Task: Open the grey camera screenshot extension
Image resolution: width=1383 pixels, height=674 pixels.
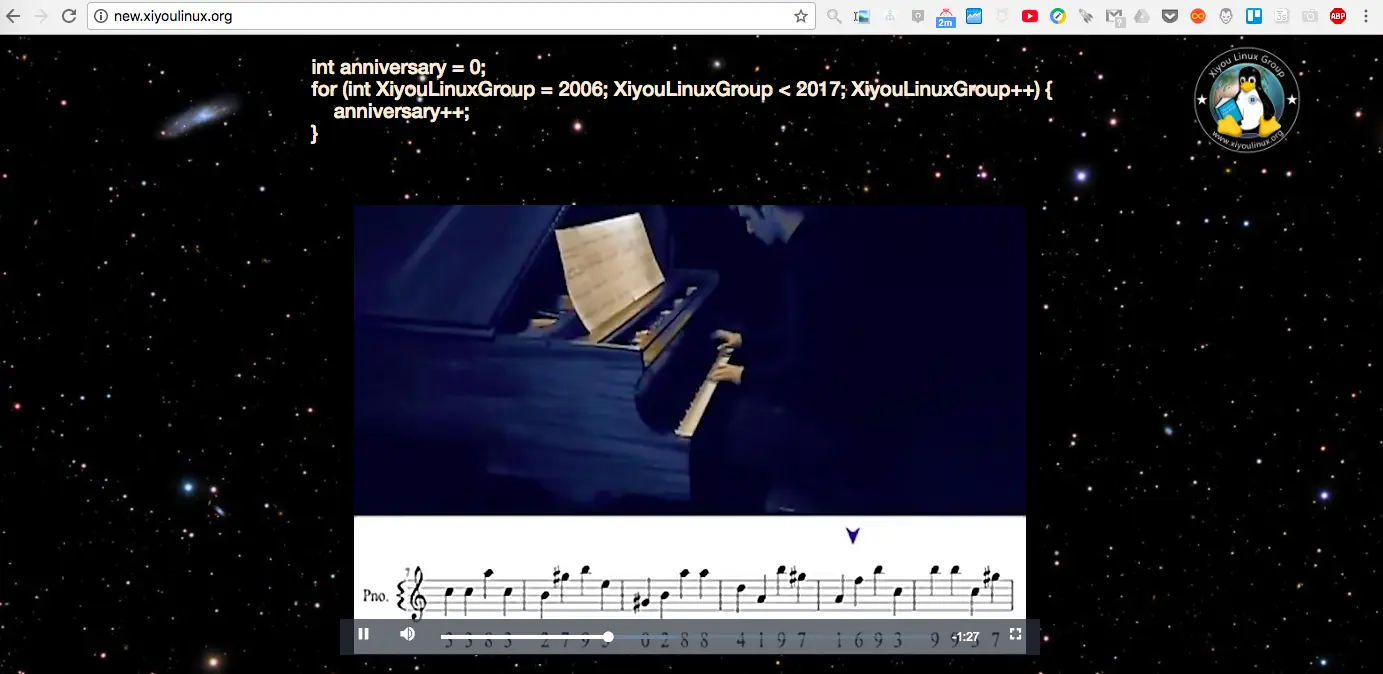Action: pos(1309,16)
